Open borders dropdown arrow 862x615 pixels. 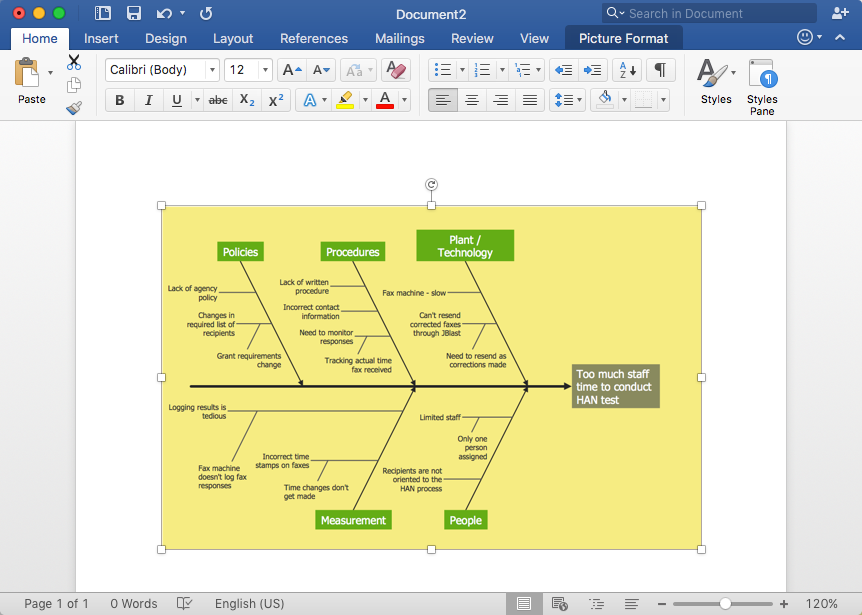(x=664, y=100)
